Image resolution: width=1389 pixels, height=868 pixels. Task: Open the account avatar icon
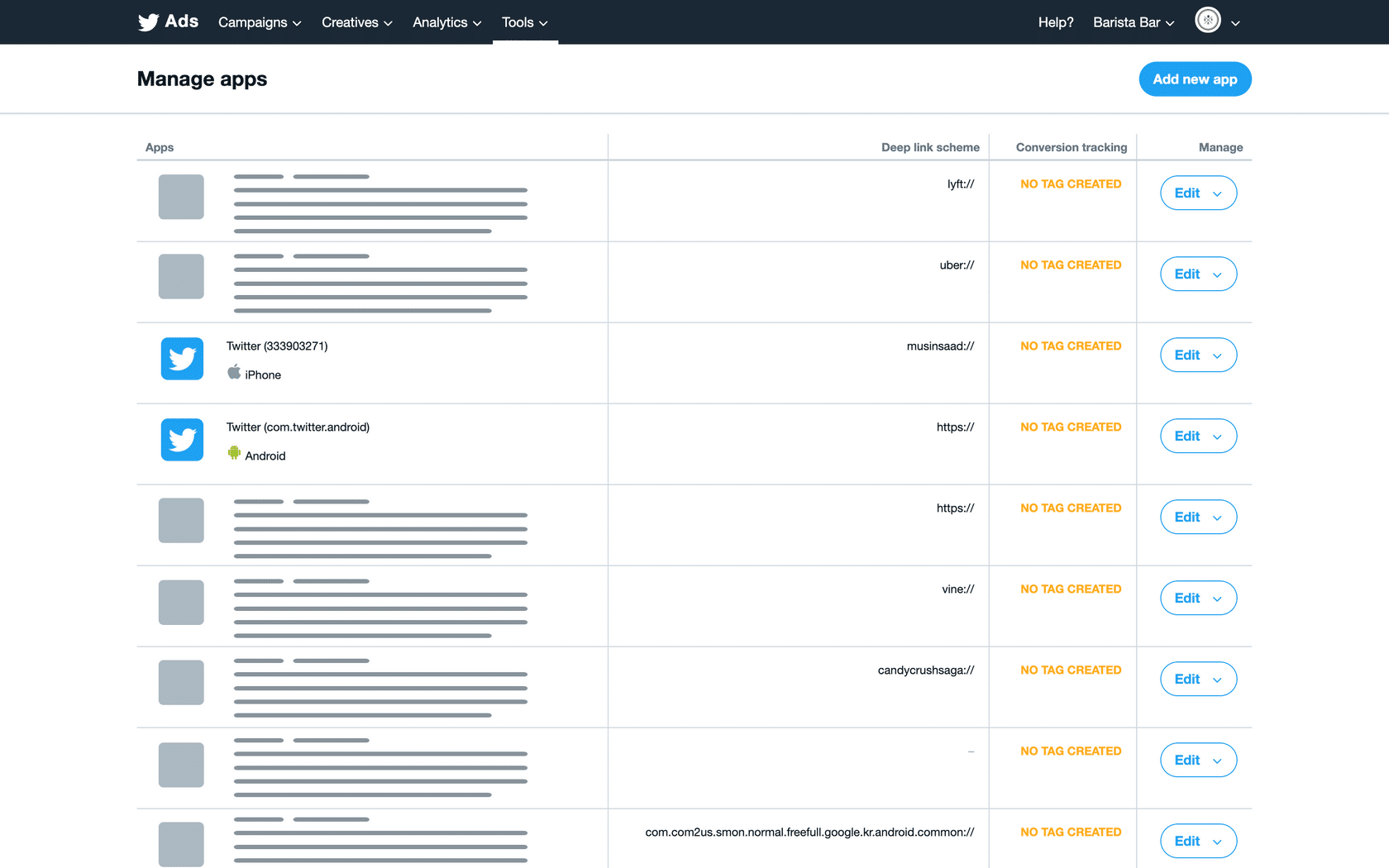tap(1208, 20)
